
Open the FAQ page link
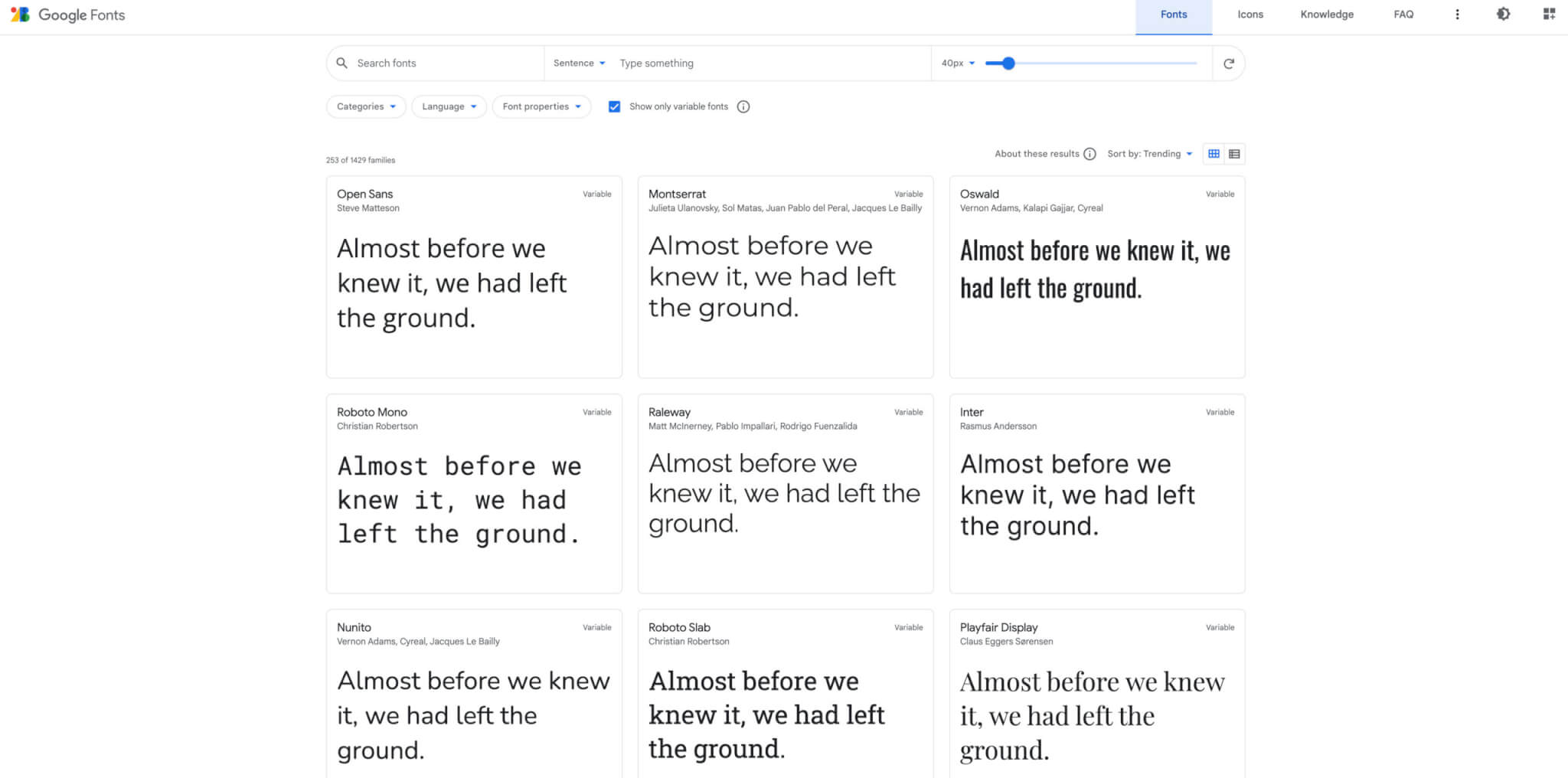pyautogui.click(x=1403, y=15)
